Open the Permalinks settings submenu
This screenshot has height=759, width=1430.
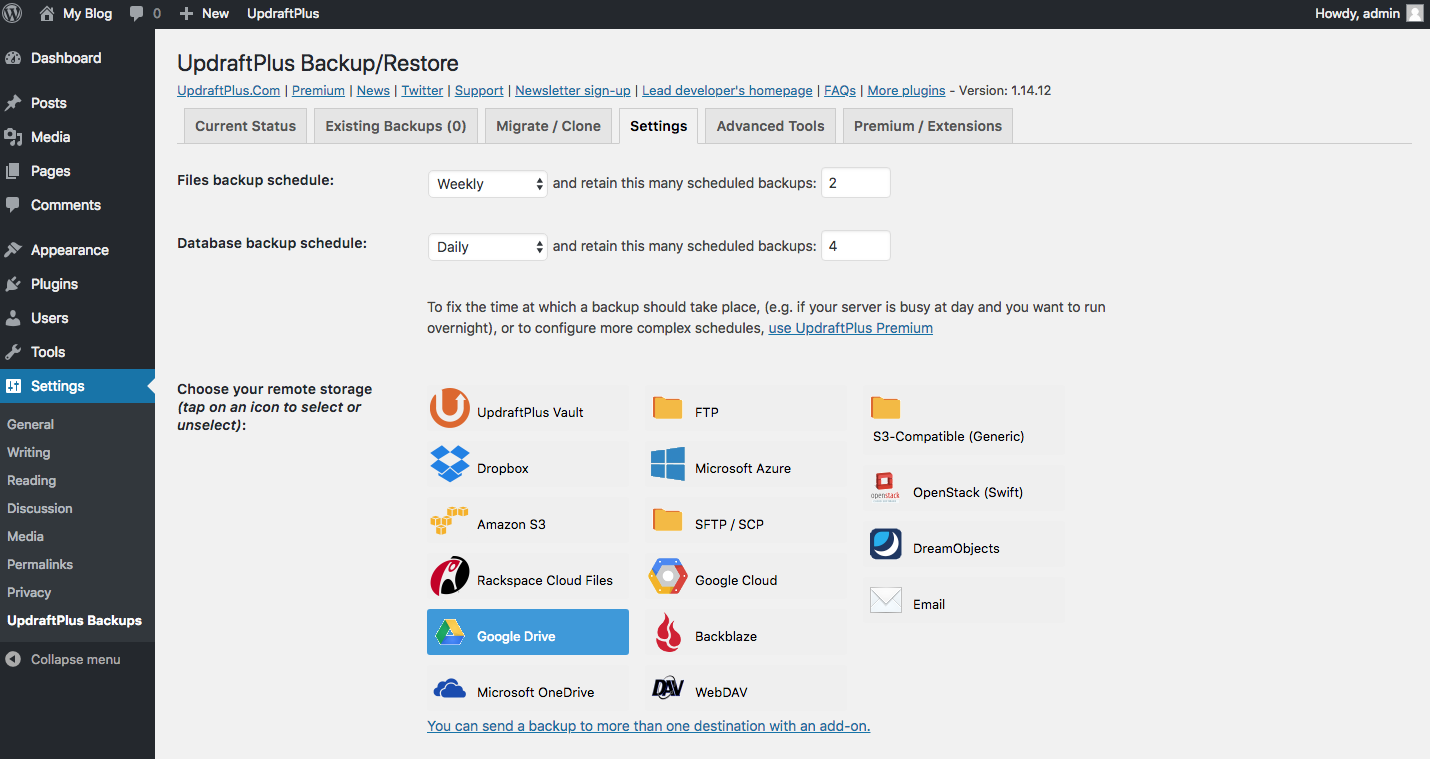[40, 564]
